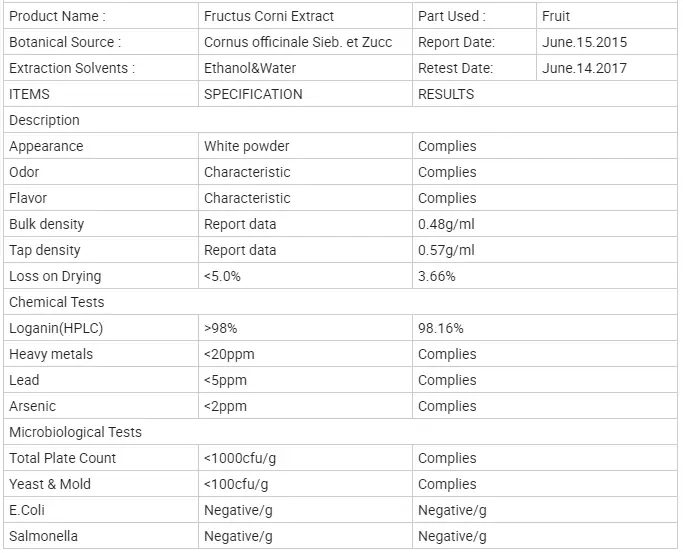The image size is (683, 553).
Task: Click the Loganin(HPLC) row label
Action: (56, 328)
